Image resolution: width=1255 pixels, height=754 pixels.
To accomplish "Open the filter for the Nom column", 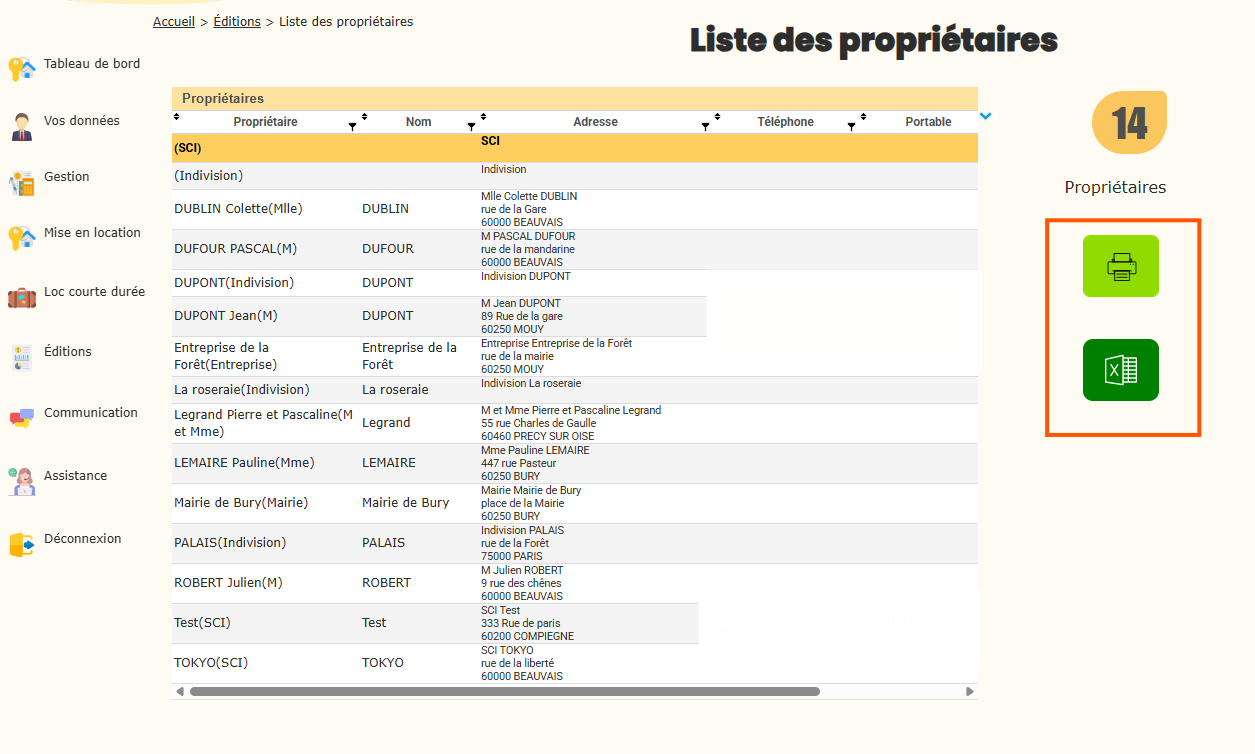I will [471, 127].
